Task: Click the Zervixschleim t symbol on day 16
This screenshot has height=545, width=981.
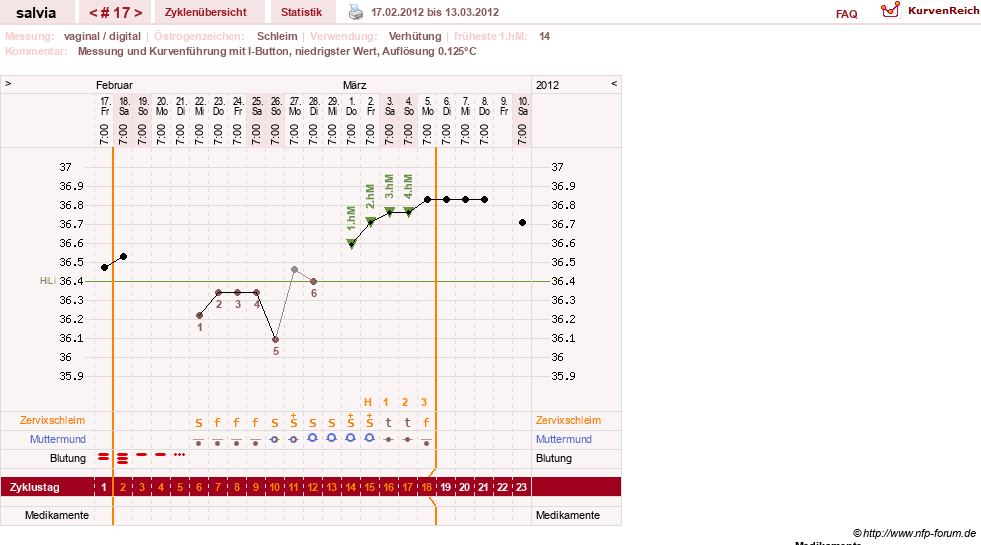Action: pyautogui.click(x=389, y=422)
